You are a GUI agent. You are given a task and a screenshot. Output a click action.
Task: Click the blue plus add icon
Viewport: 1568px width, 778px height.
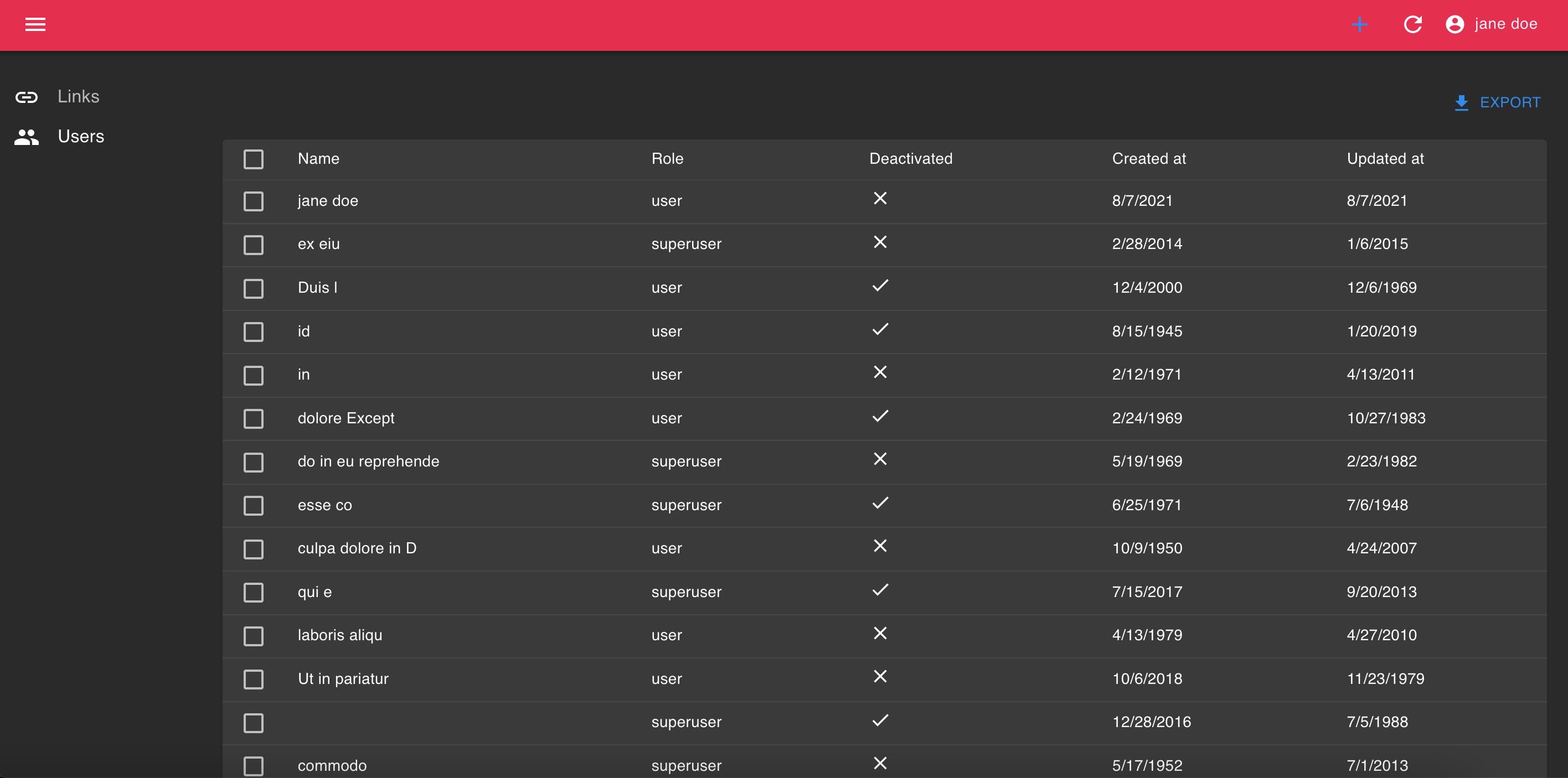[1359, 24]
